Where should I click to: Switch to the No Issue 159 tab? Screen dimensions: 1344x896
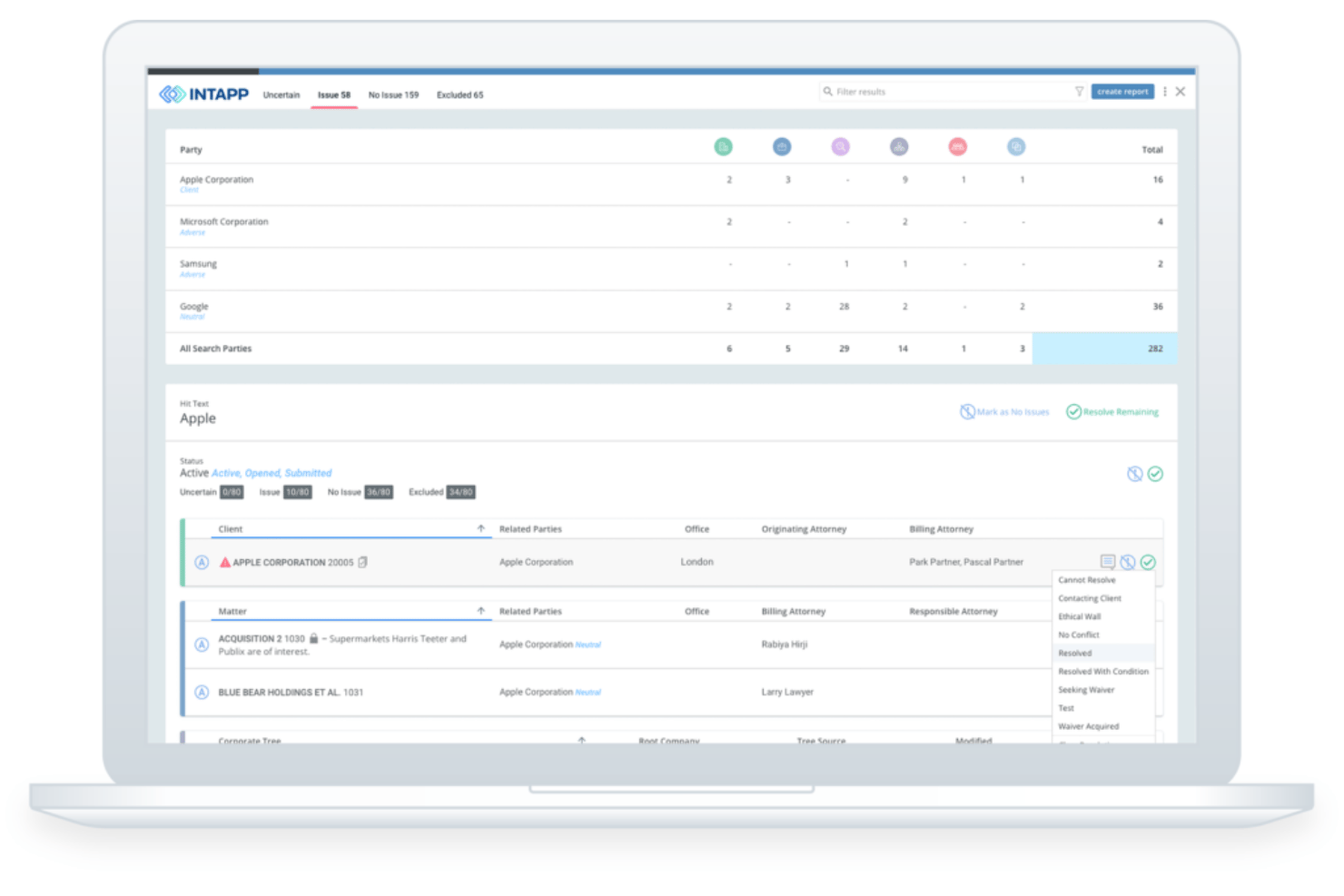pyautogui.click(x=393, y=94)
